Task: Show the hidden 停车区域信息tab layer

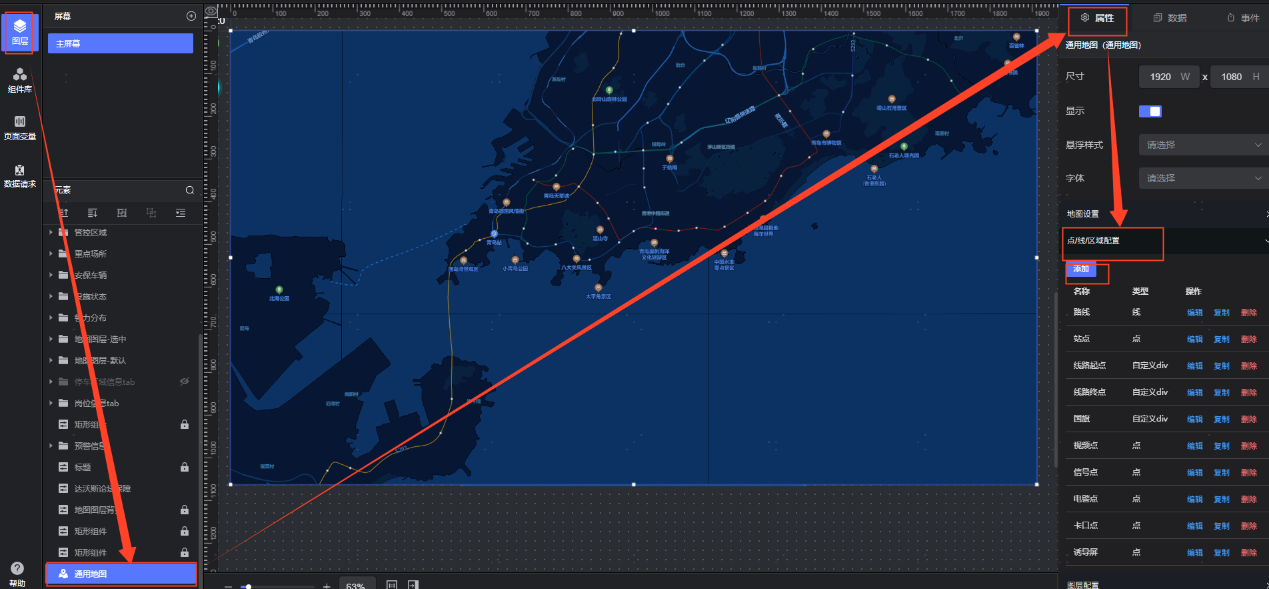Action: pos(184,382)
